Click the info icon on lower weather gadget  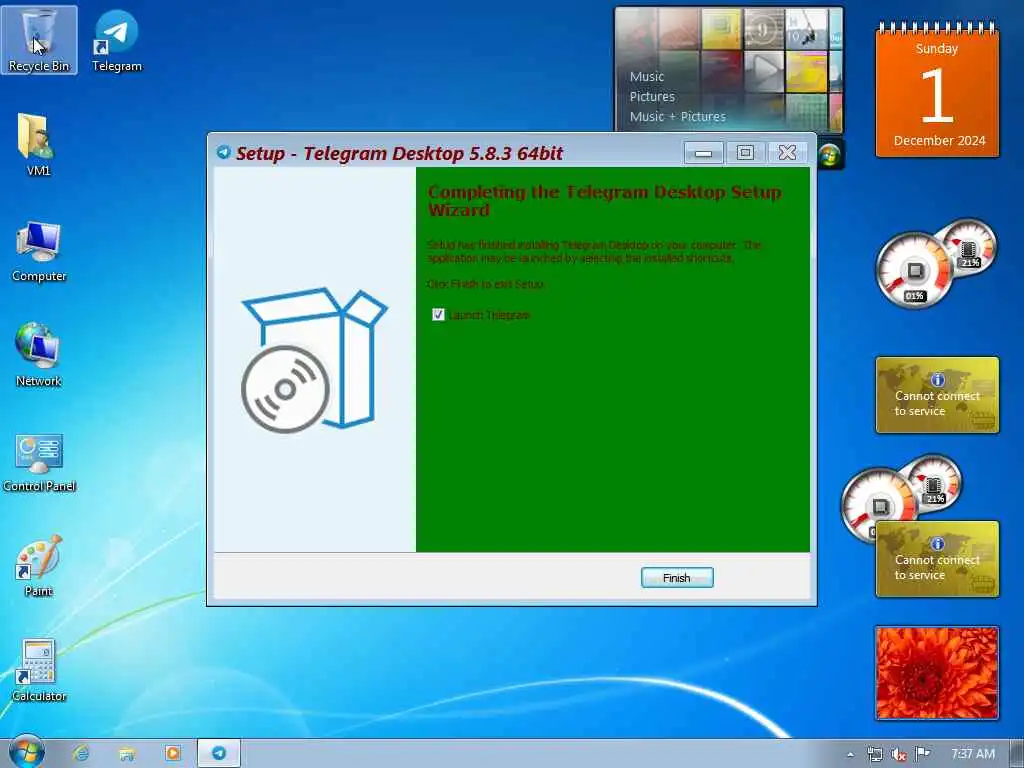click(x=937, y=543)
